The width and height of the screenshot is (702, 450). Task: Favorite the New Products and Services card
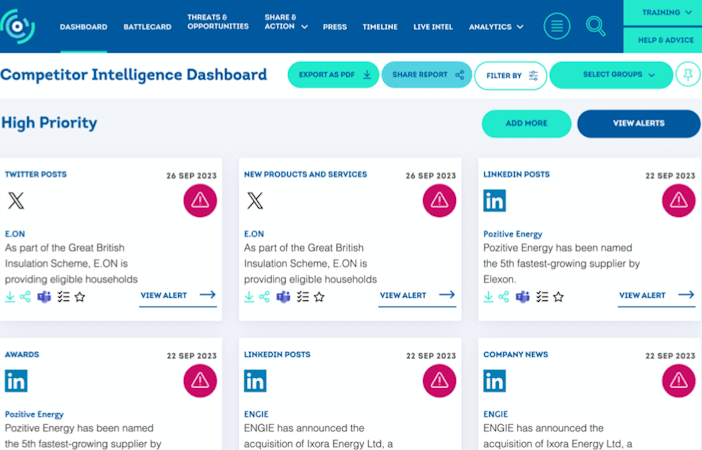[x=319, y=297]
